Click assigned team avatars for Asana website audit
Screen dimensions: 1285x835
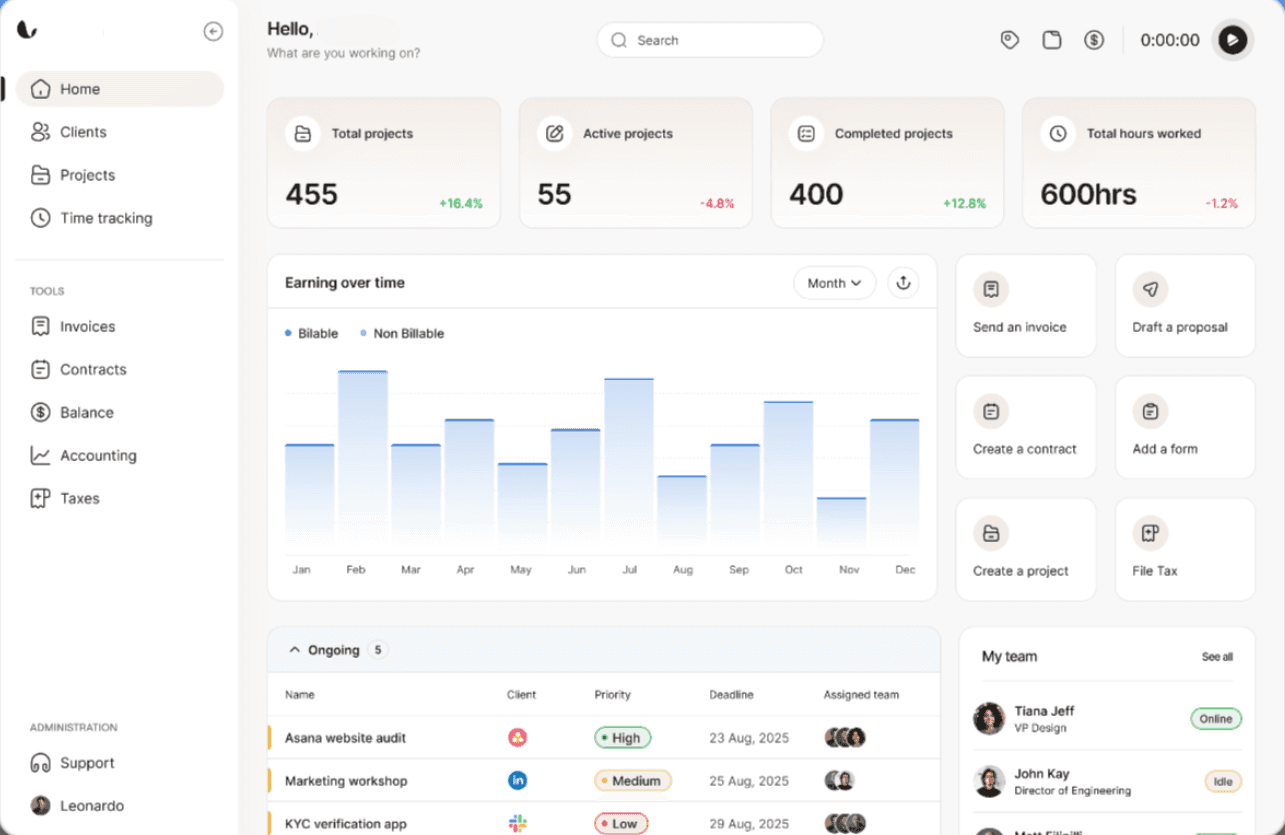coord(845,738)
